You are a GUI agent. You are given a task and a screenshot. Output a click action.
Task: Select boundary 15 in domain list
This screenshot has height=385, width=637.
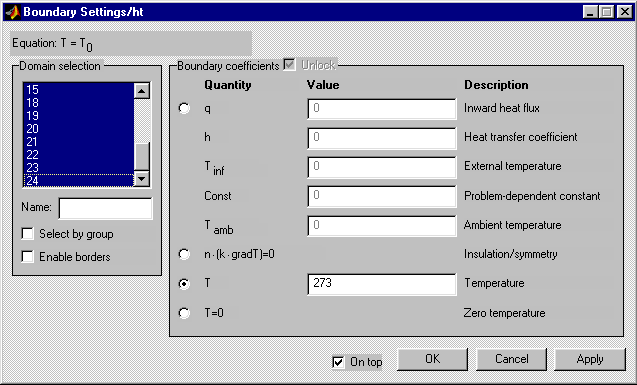pyautogui.click(x=79, y=90)
